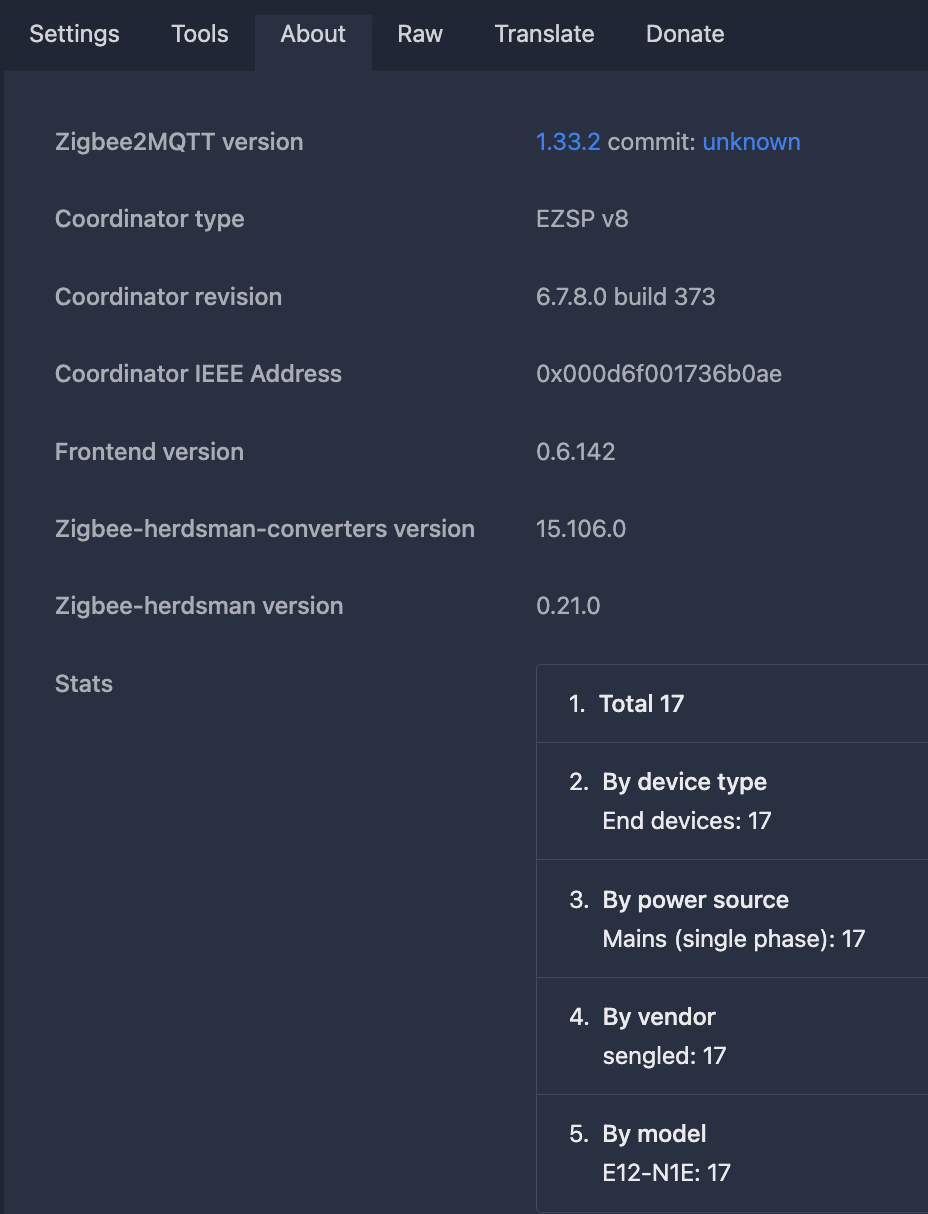Switch to the Tools tab
This screenshot has height=1214, width=928.
coord(200,34)
